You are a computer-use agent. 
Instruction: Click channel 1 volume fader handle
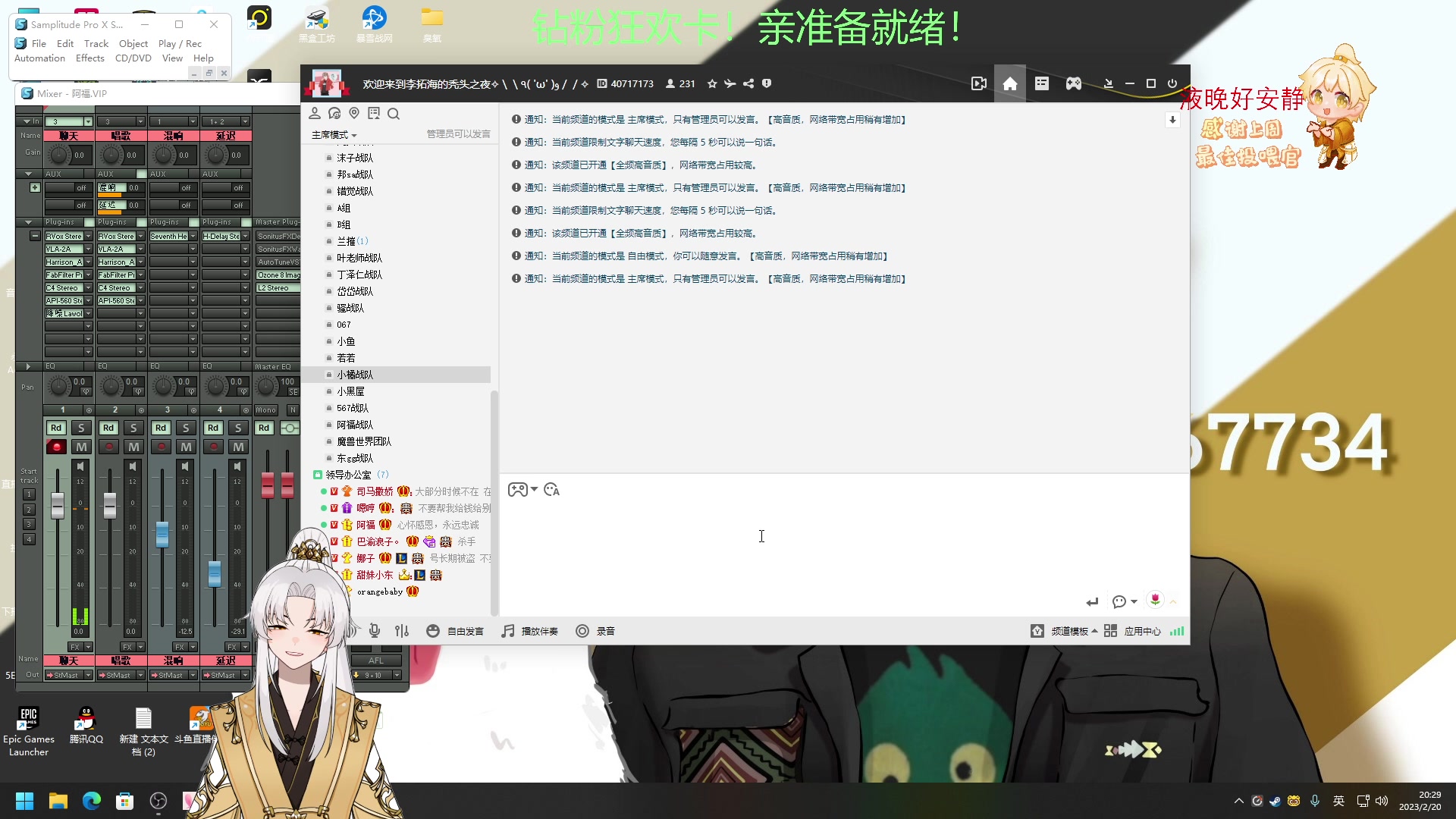coord(58,505)
